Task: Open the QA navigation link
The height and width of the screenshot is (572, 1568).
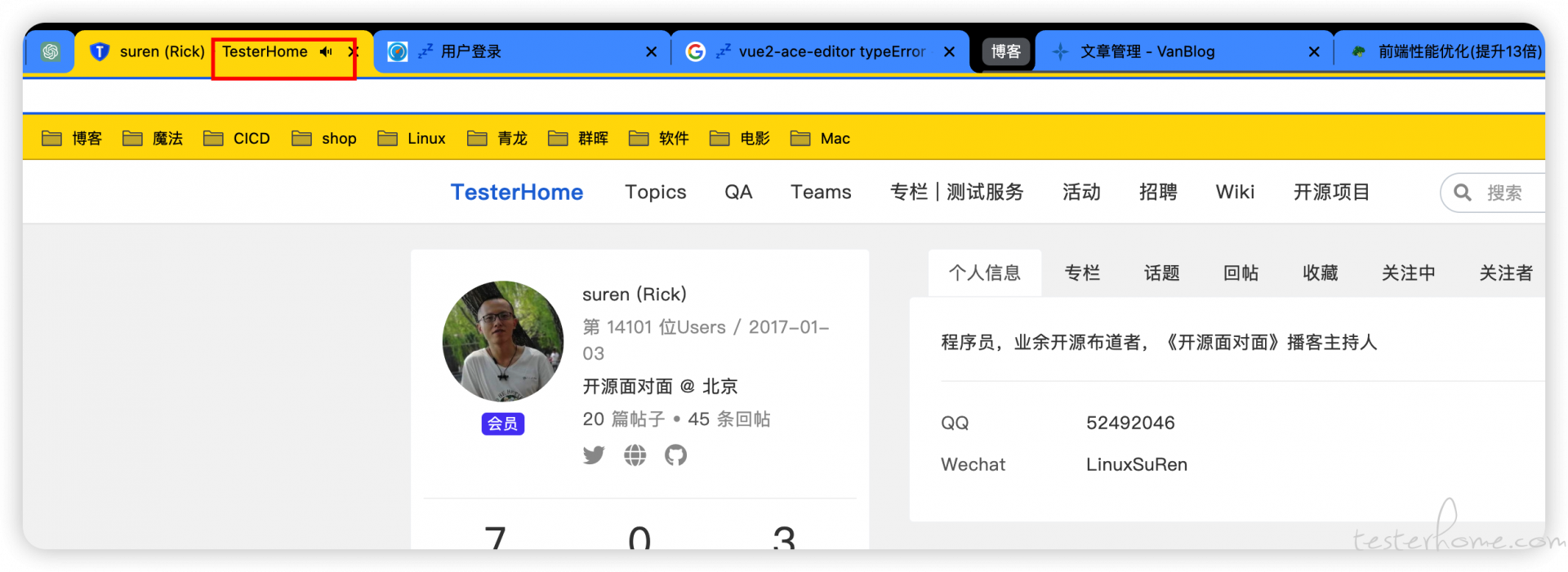Action: [x=738, y=192]
